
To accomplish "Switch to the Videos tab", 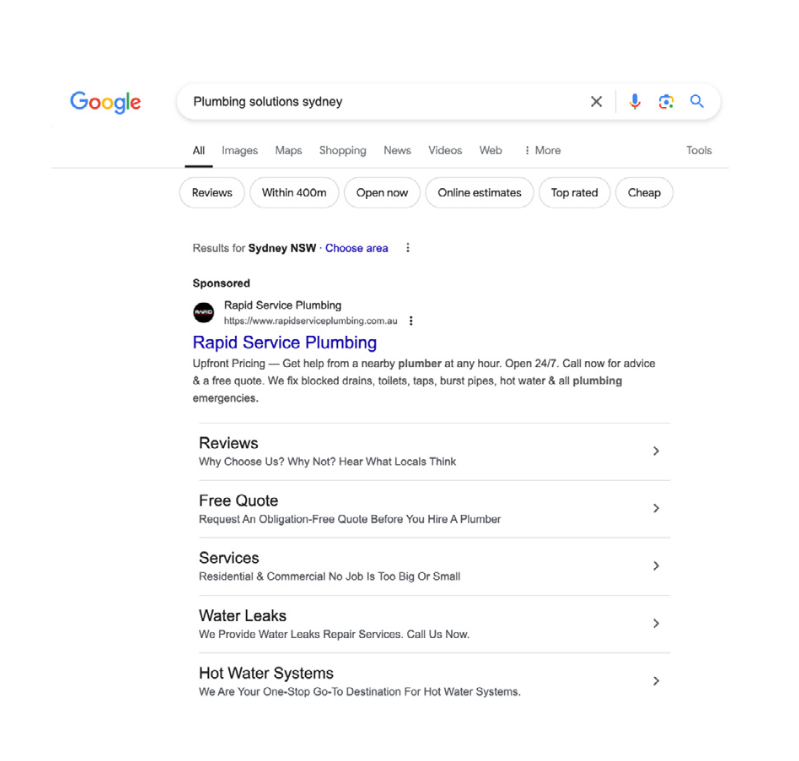I will coord(445,150).
